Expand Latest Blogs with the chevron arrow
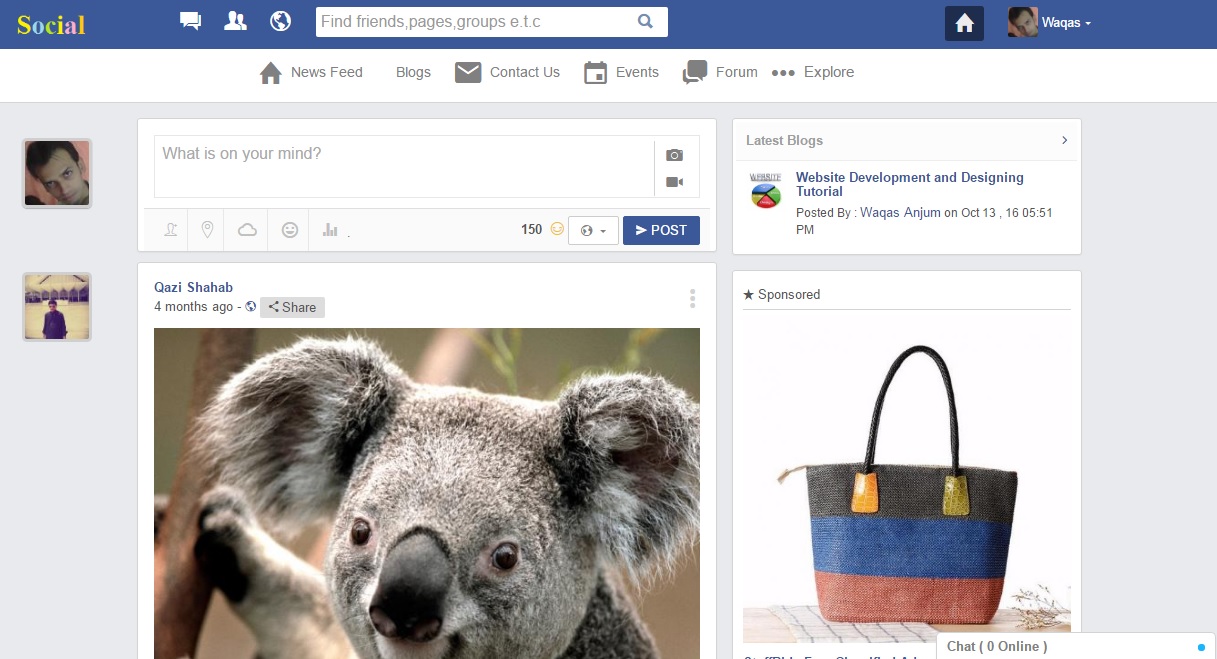Screen dimensions: 1217x659 pyautogui.click(x=1064, y=140)
